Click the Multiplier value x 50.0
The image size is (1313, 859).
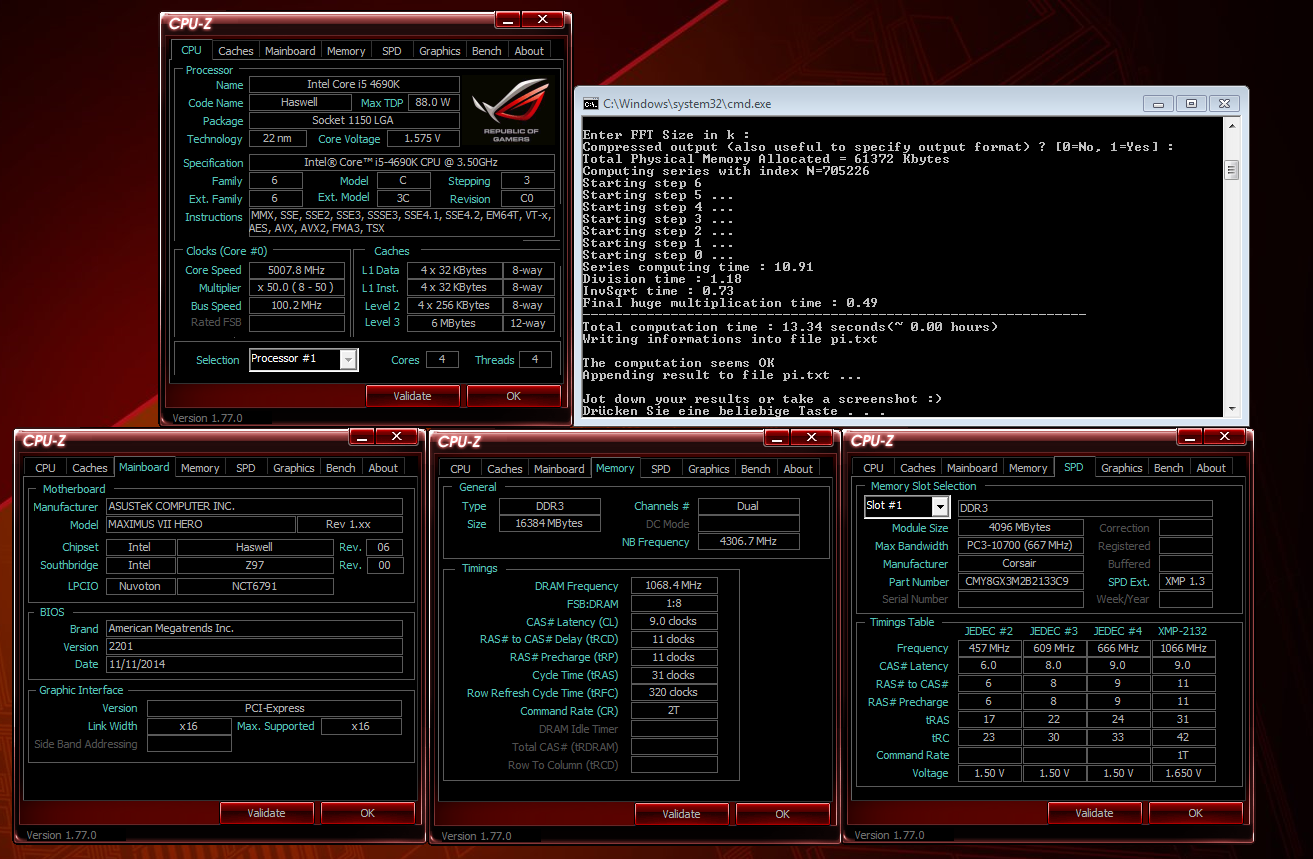(x=297, y=288)
